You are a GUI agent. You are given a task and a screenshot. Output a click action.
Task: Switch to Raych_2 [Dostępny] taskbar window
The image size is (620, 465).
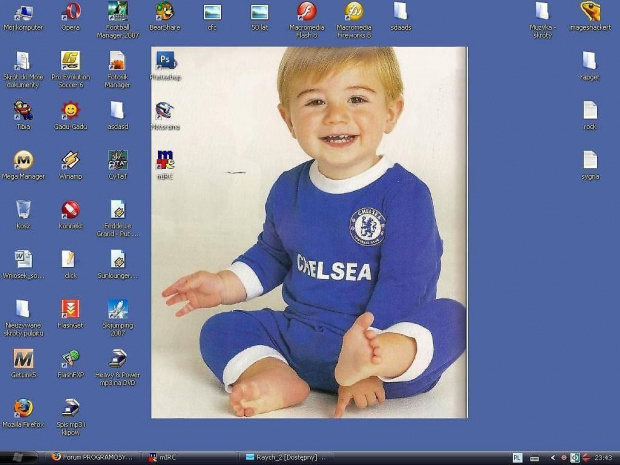[x=286, y=457]
